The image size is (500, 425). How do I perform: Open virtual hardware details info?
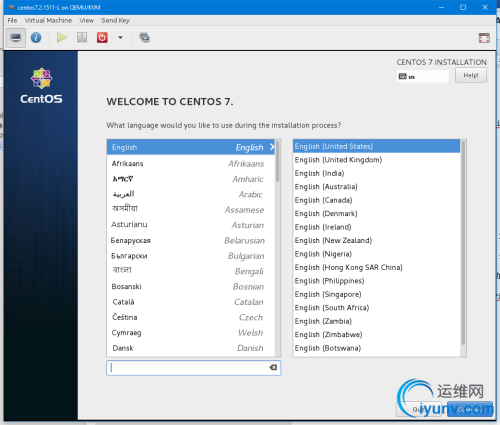coord(36,37)
